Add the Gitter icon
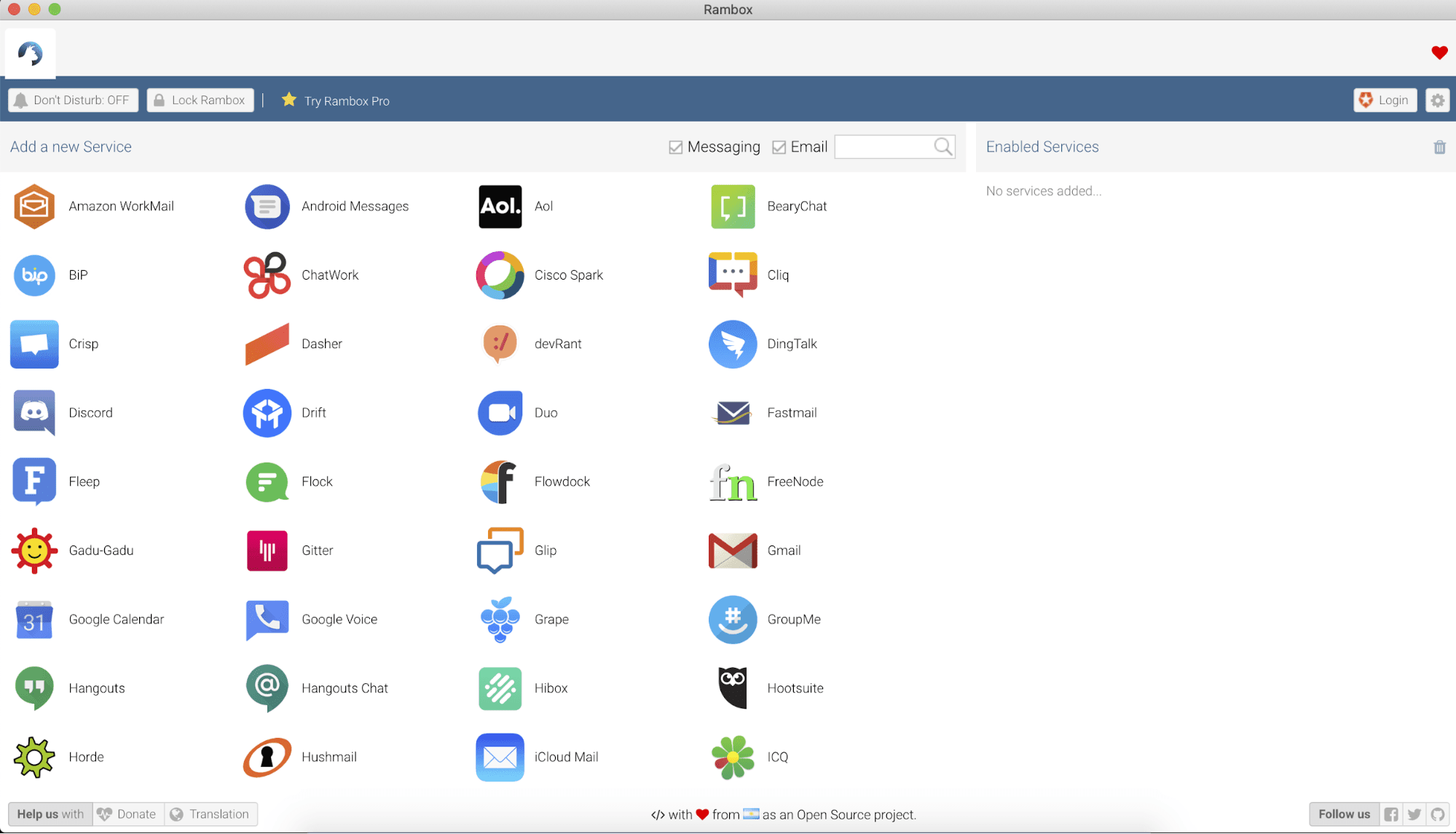Screen dimensions: 1456x834 (x=267, y=551)
